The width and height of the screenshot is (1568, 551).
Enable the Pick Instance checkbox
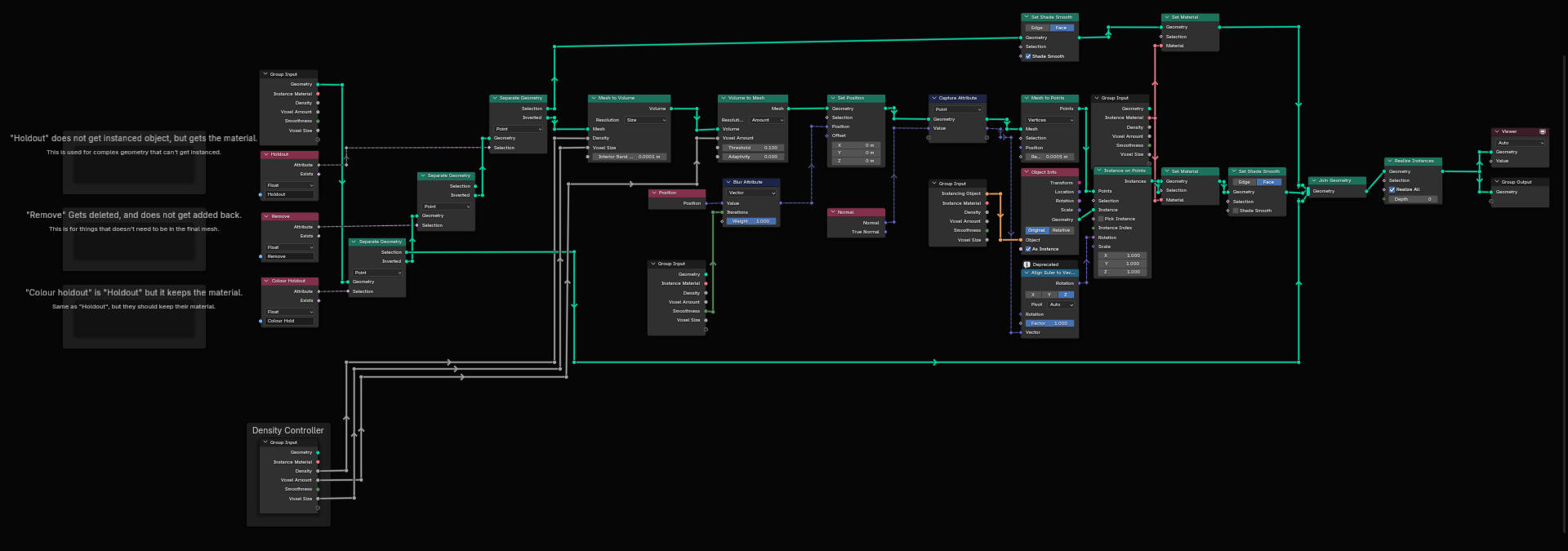1101,219
